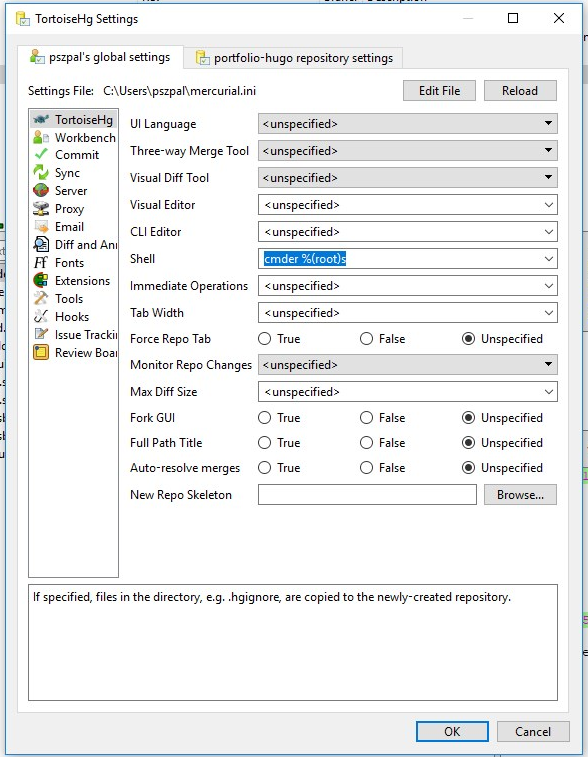Select Unspecified for Fork GUI
Viewport: 588px width, 757px height.
click(468, 418)
